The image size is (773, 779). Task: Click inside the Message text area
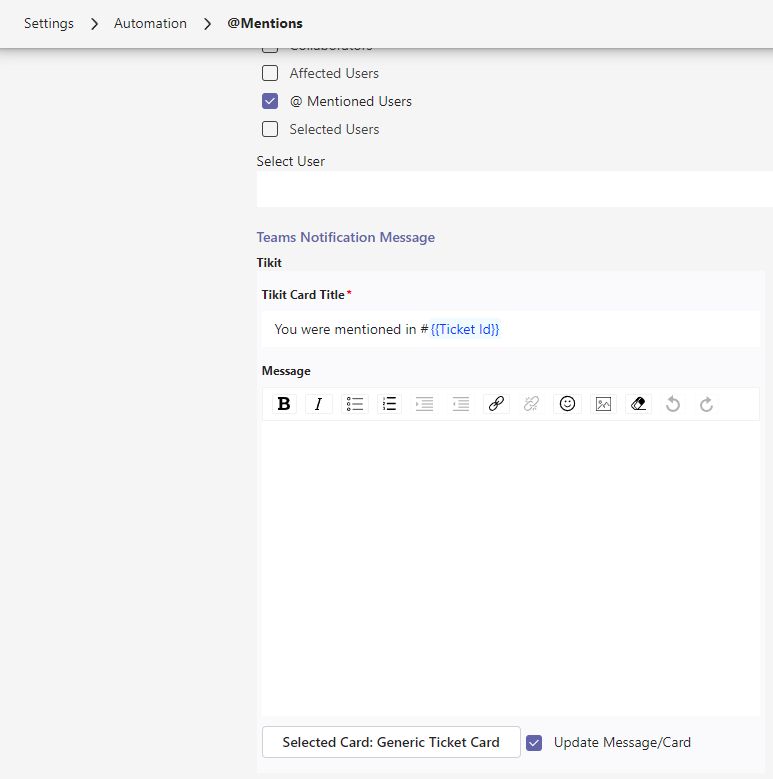pyautogui.click(x=511, y=568)
